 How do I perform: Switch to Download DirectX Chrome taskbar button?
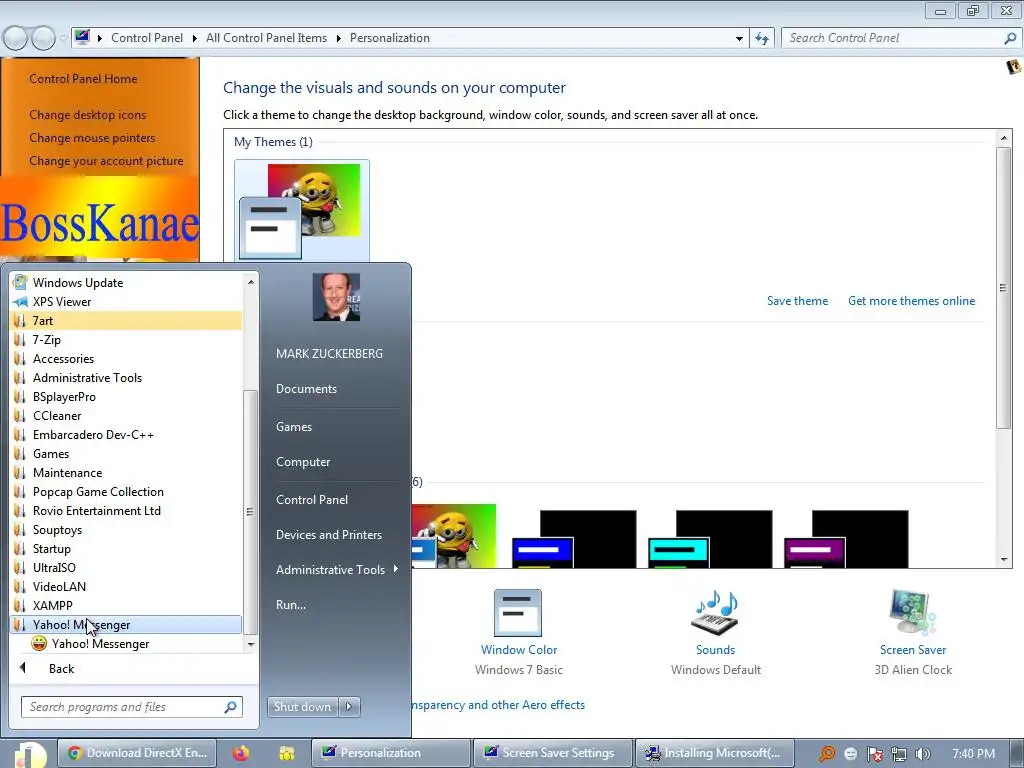point(136,753)
